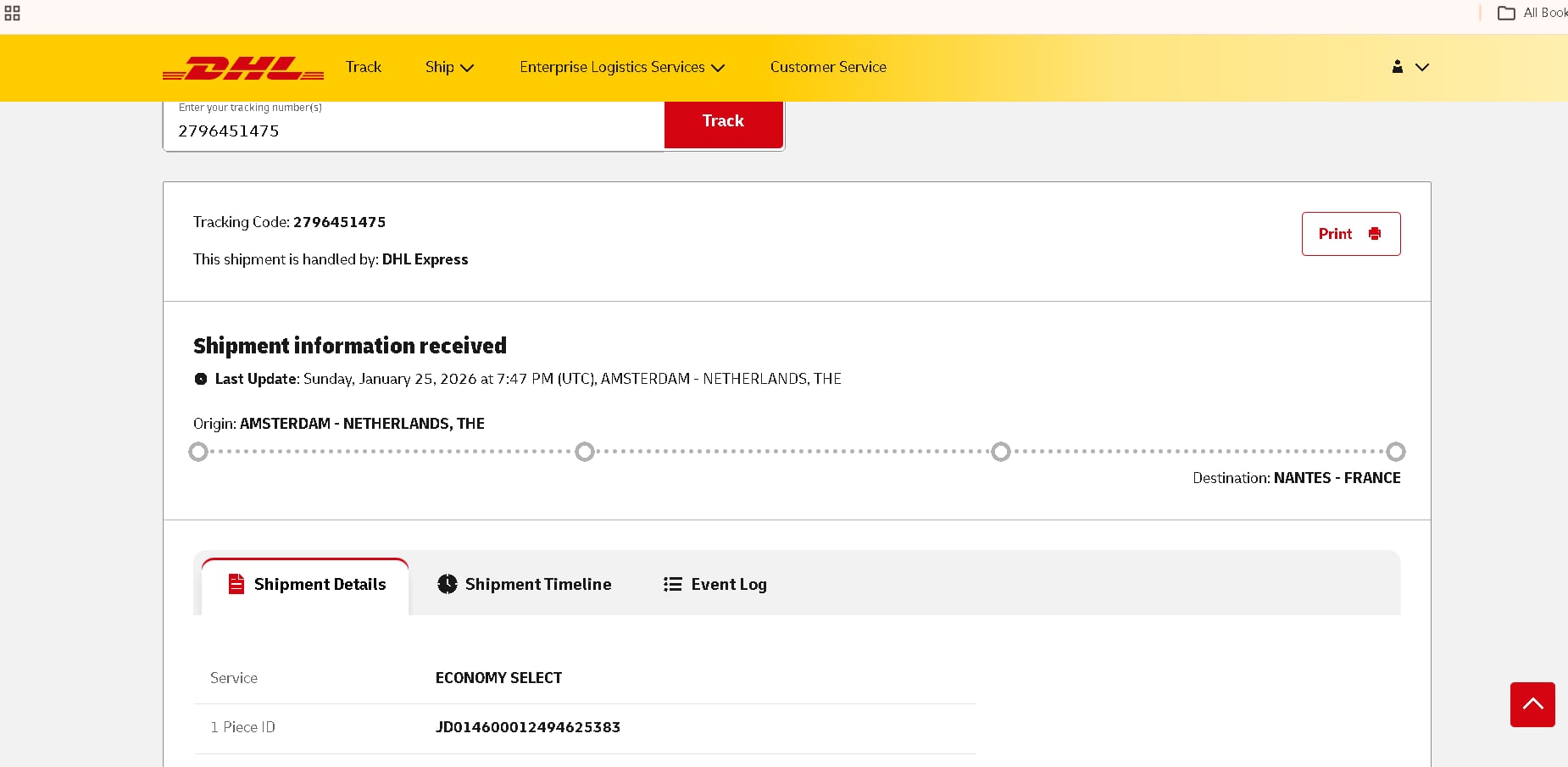Click the origin progress marker circle
The height and width of the screenshot is (767, 1568).
[x=198, y=452]
